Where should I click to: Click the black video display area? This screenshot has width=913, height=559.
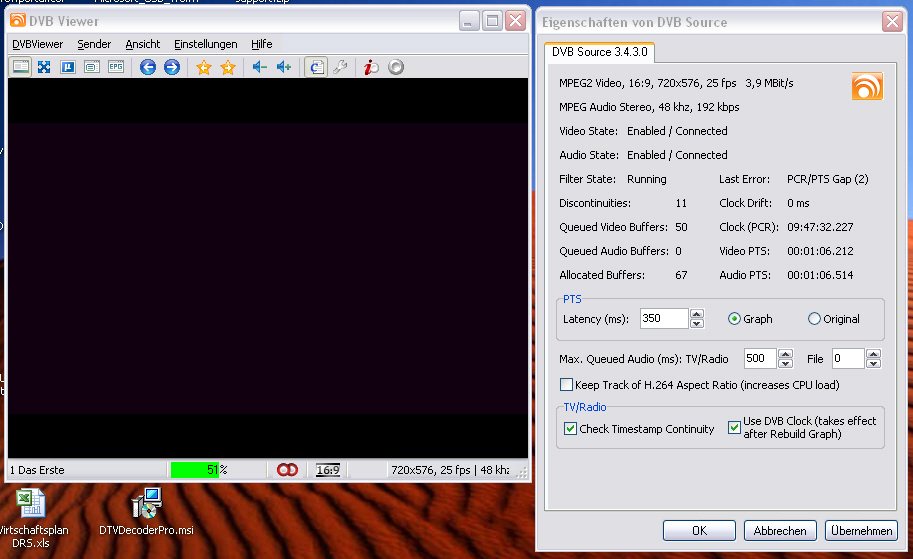(268, 268)
